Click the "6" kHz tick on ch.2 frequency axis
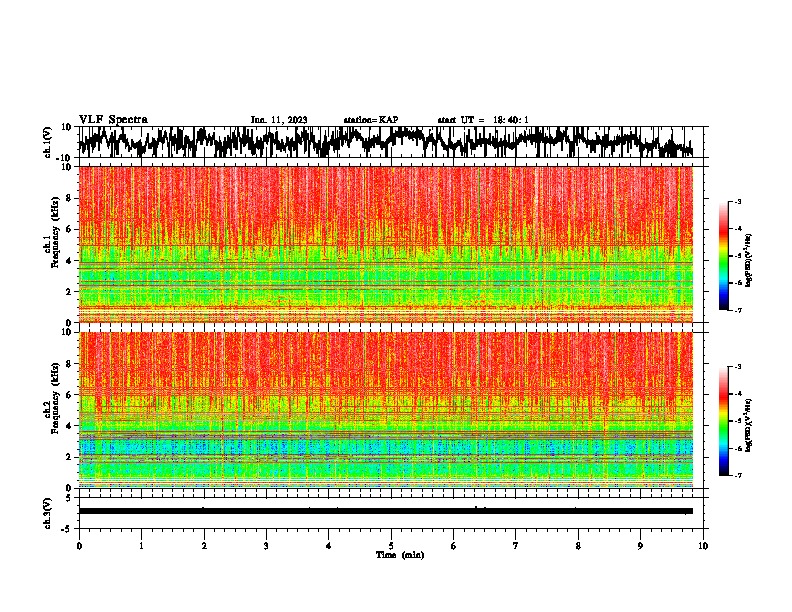 click(x=69, y=395)
